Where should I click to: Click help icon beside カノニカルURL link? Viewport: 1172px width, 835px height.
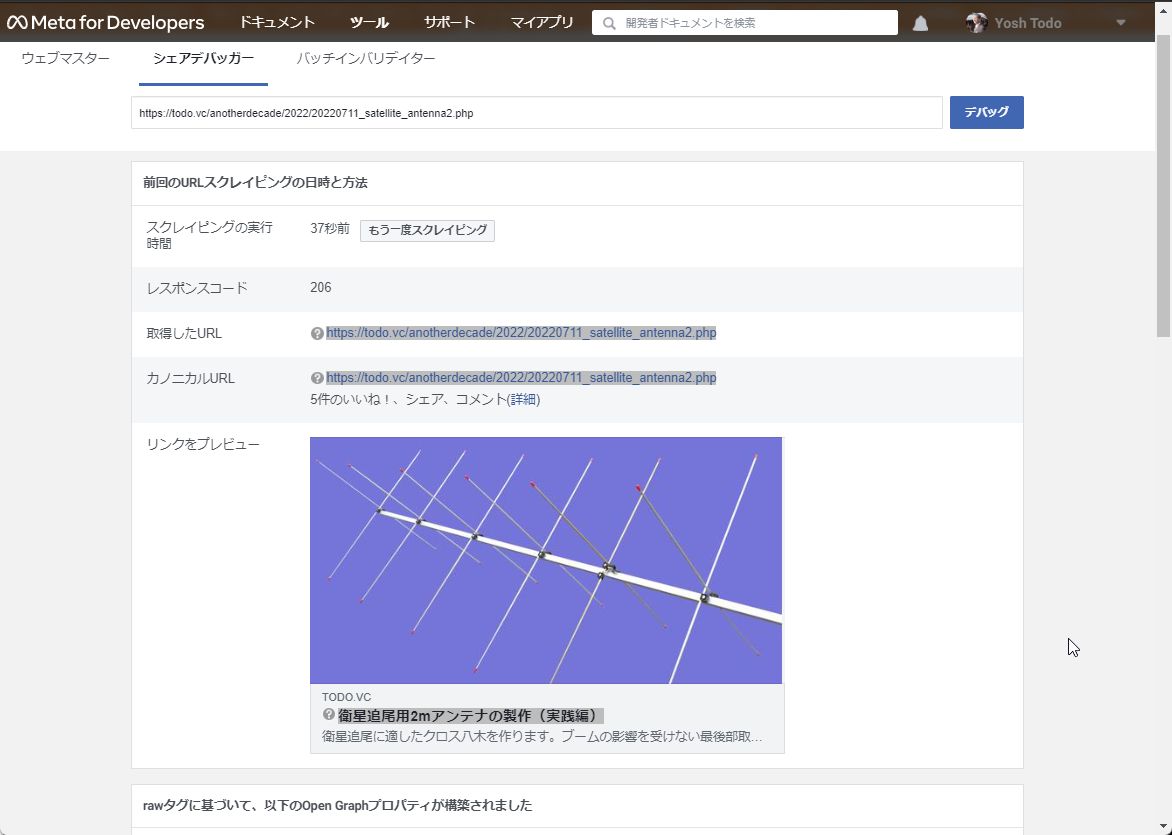[317, 379]
